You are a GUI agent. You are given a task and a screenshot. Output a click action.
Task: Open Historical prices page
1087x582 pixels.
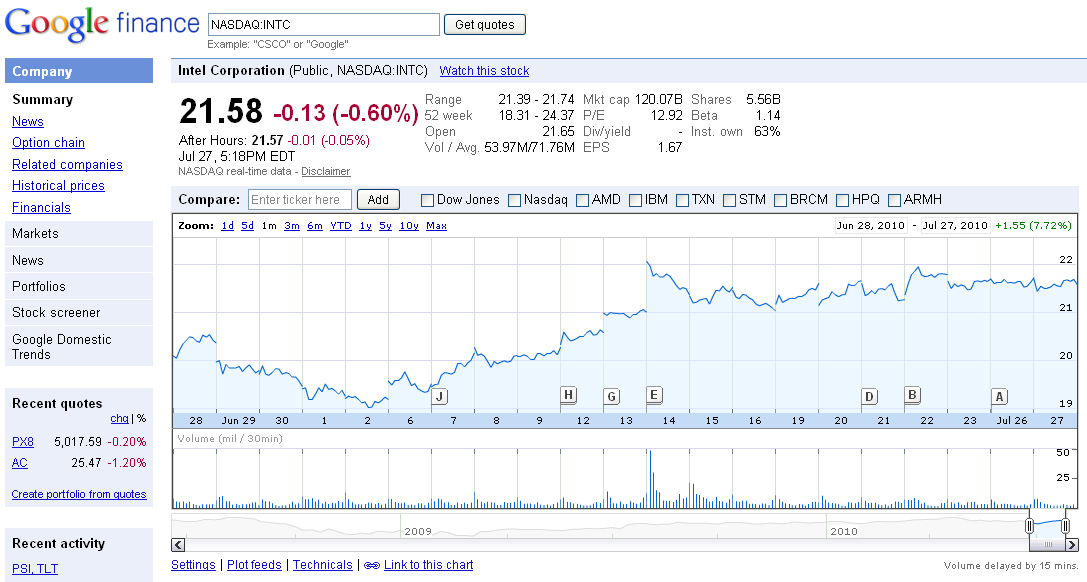tap(58, 186)
